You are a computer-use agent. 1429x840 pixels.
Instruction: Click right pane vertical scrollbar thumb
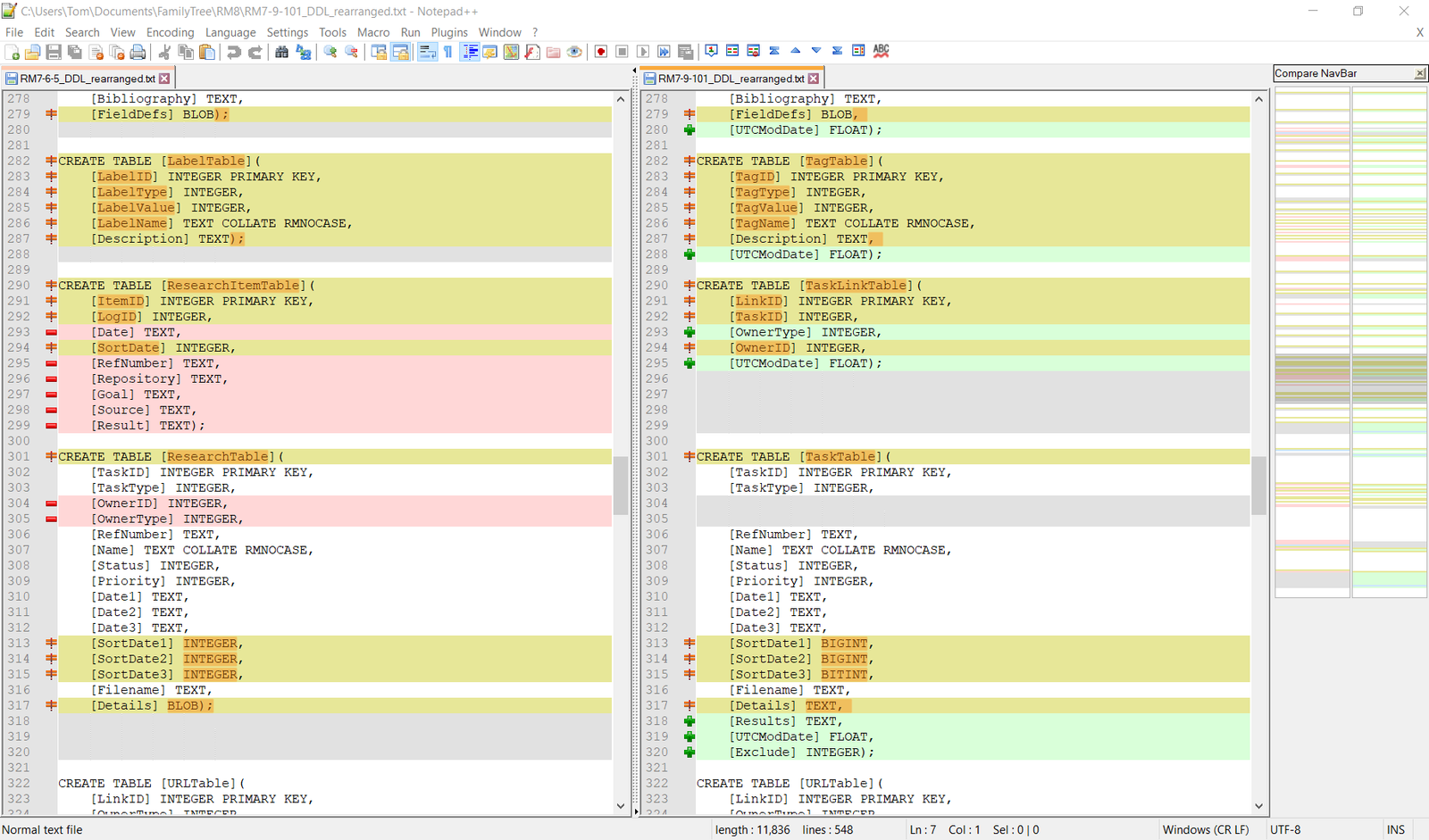[x=1259, y=486]
